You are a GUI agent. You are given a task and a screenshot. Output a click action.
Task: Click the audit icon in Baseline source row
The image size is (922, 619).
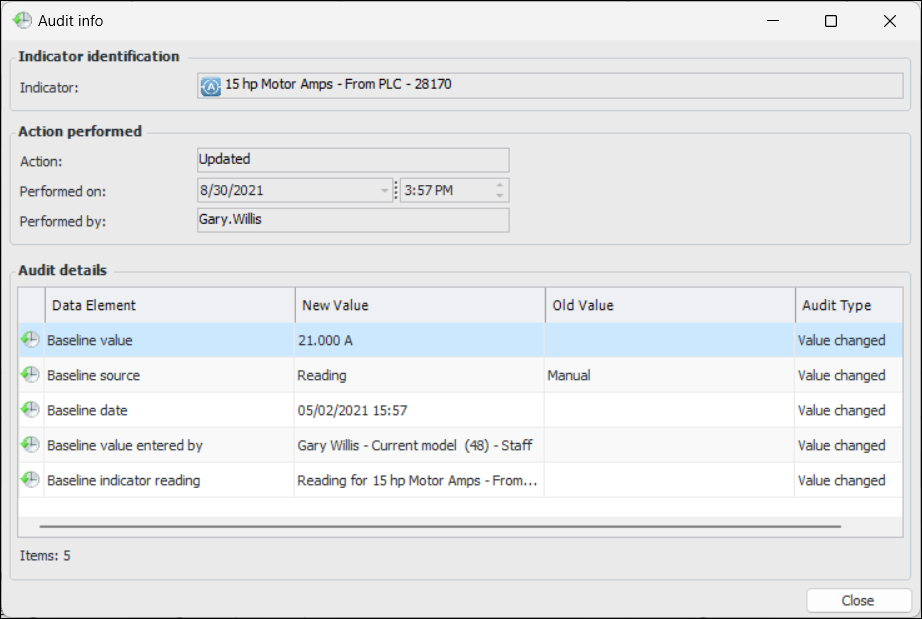(x=30, y=374)
